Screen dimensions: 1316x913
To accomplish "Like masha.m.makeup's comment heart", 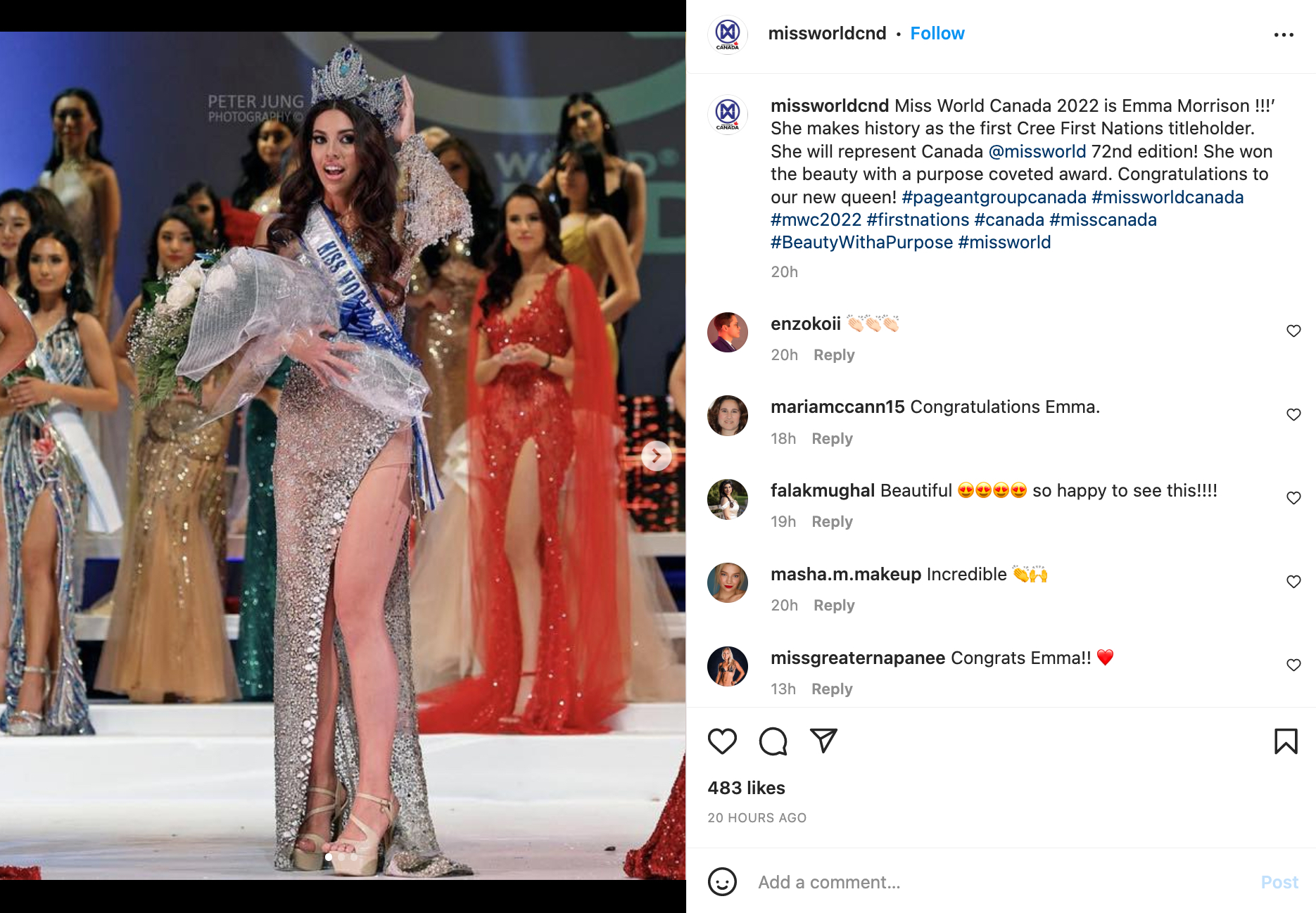I will pyautogui.click(x=1293, y=581).
